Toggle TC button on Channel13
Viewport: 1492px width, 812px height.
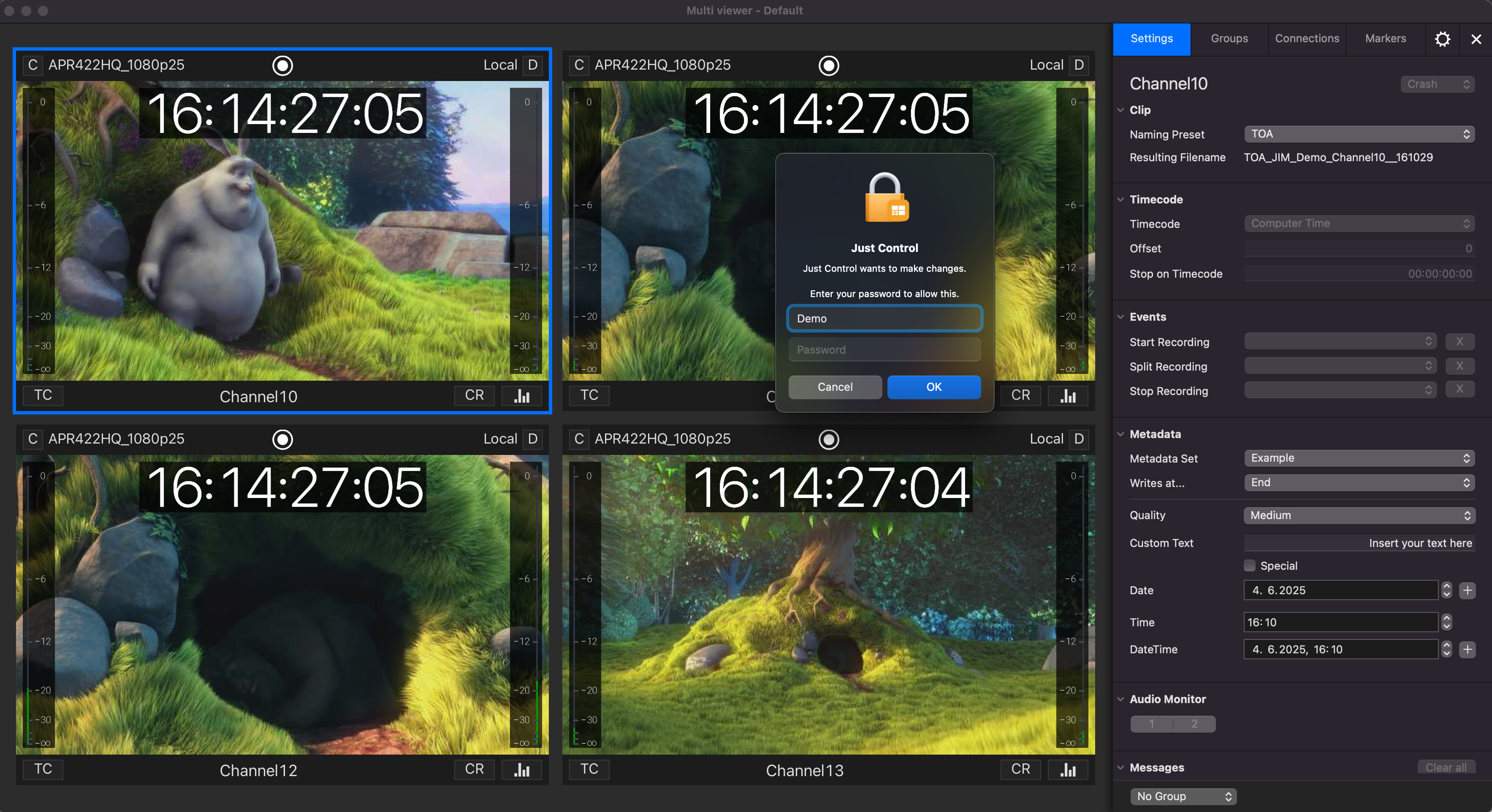(x=589, y=770)
